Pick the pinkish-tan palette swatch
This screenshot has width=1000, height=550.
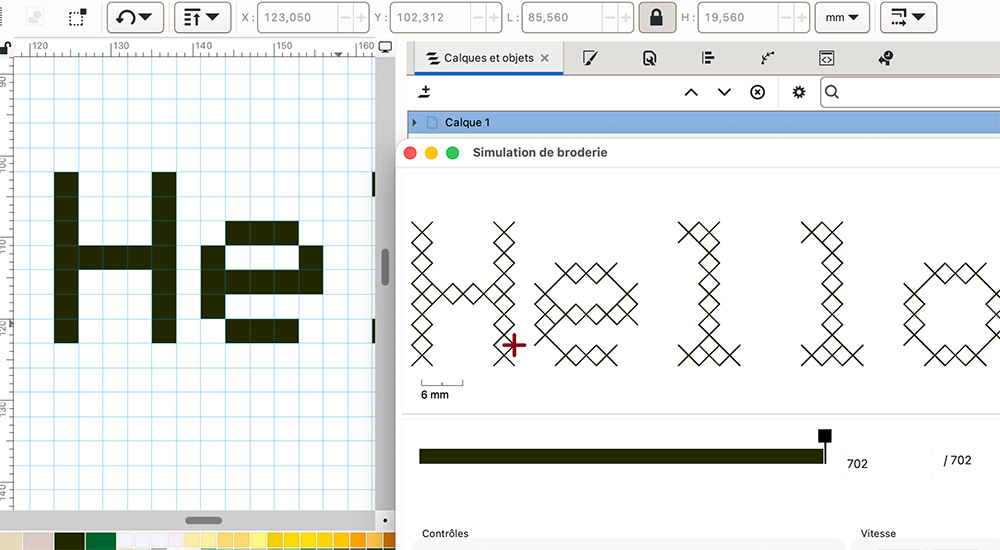[x=38, y=542]
